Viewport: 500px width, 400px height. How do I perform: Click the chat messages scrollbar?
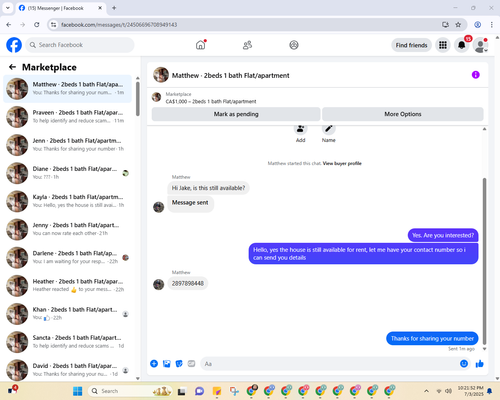[484, 261]
